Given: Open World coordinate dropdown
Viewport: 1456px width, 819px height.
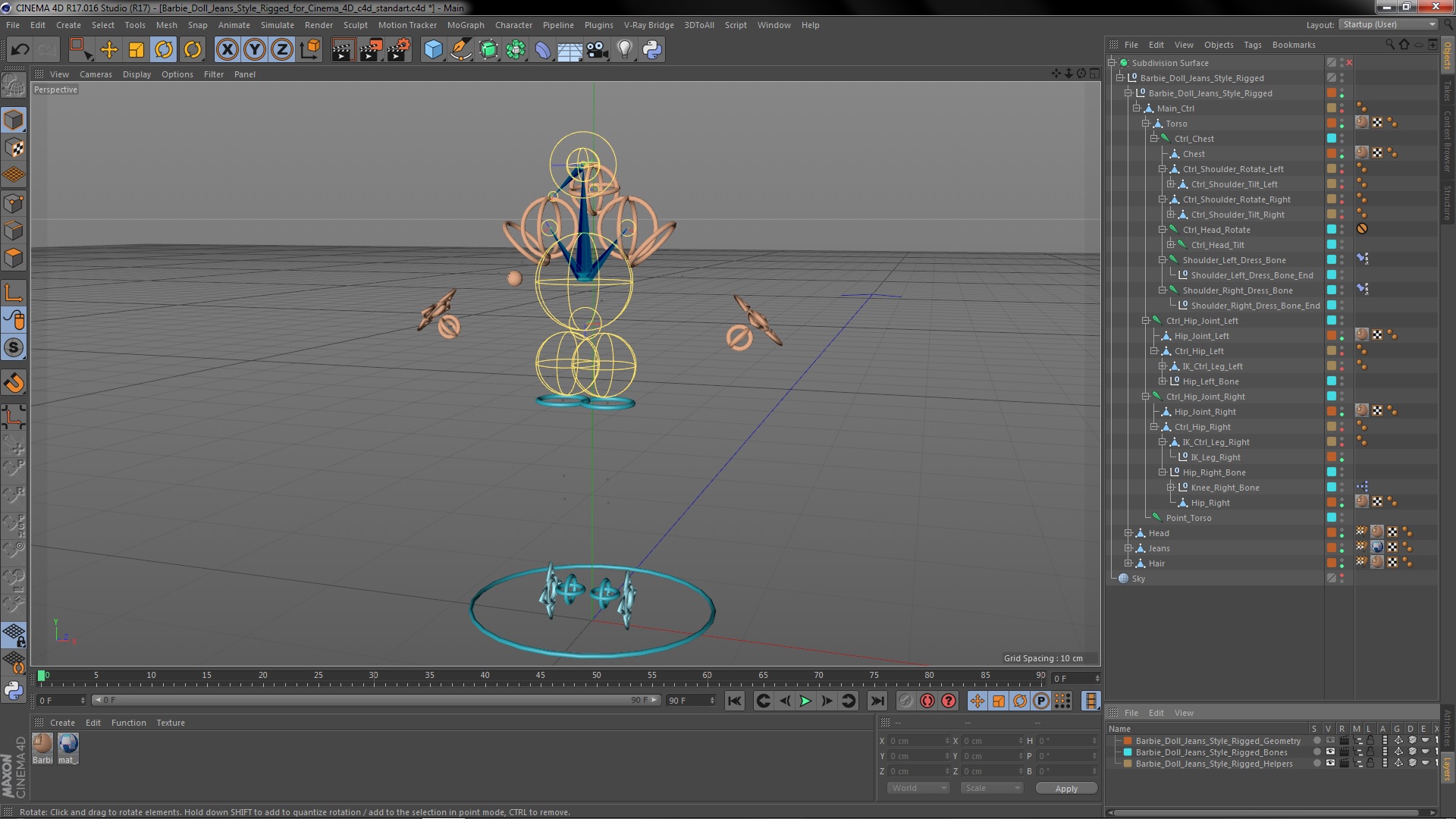Looking at the screenshot, I should (918, 788).
